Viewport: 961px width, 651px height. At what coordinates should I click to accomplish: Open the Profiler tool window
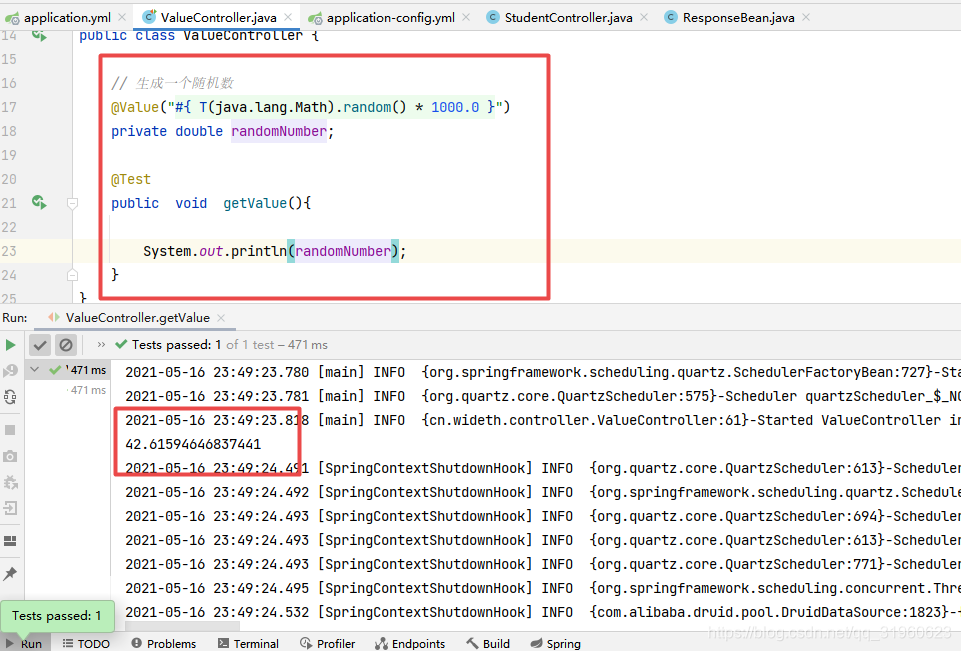click(327, 644)
